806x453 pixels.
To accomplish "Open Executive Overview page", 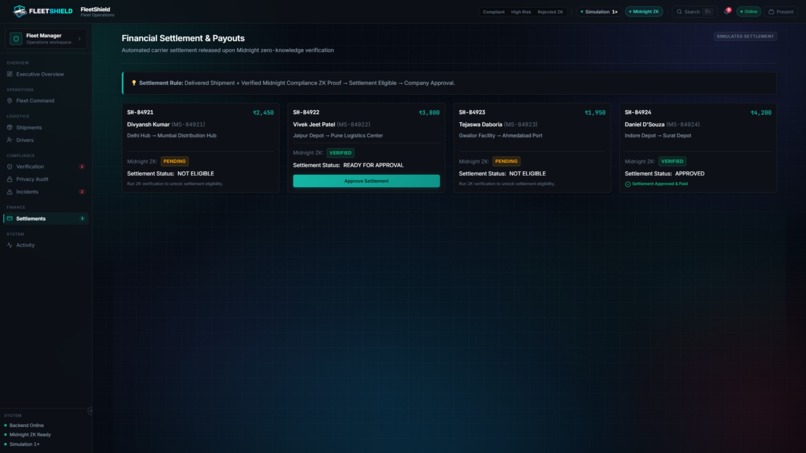I will 46,74.
